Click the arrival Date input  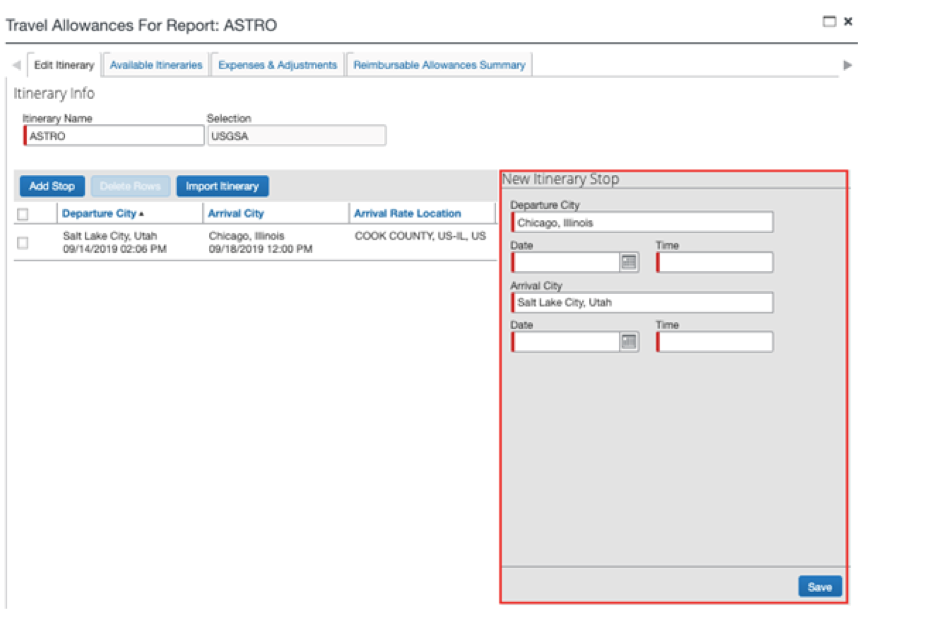coord(566,342)
